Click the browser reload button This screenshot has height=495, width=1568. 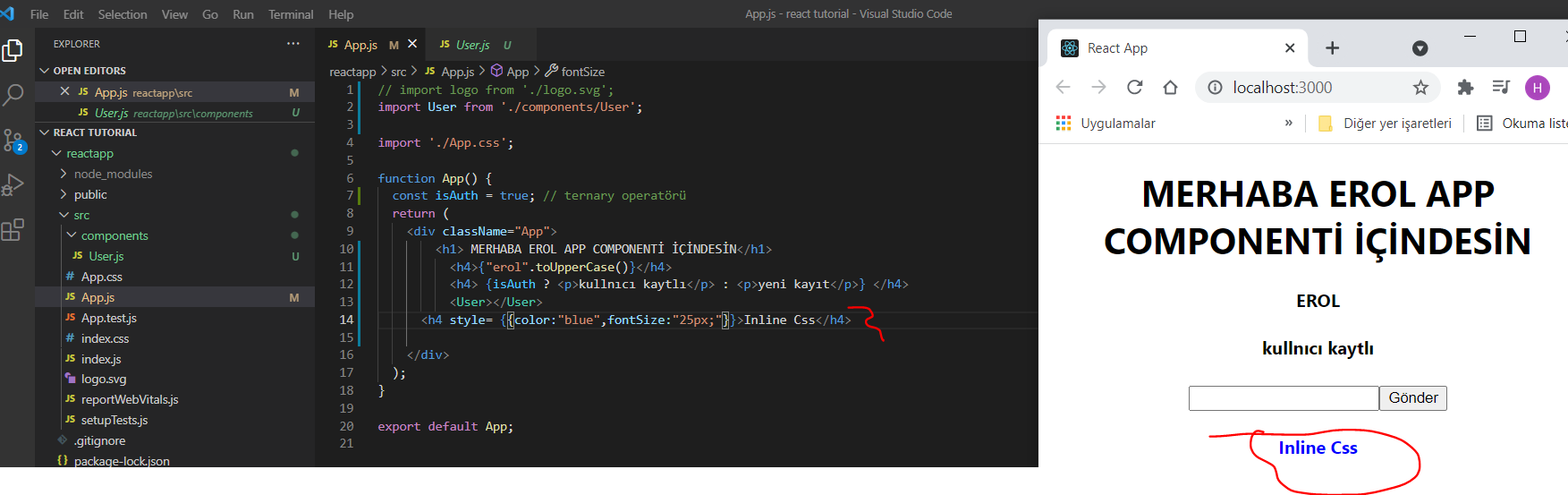click(x=1134, y=87)
